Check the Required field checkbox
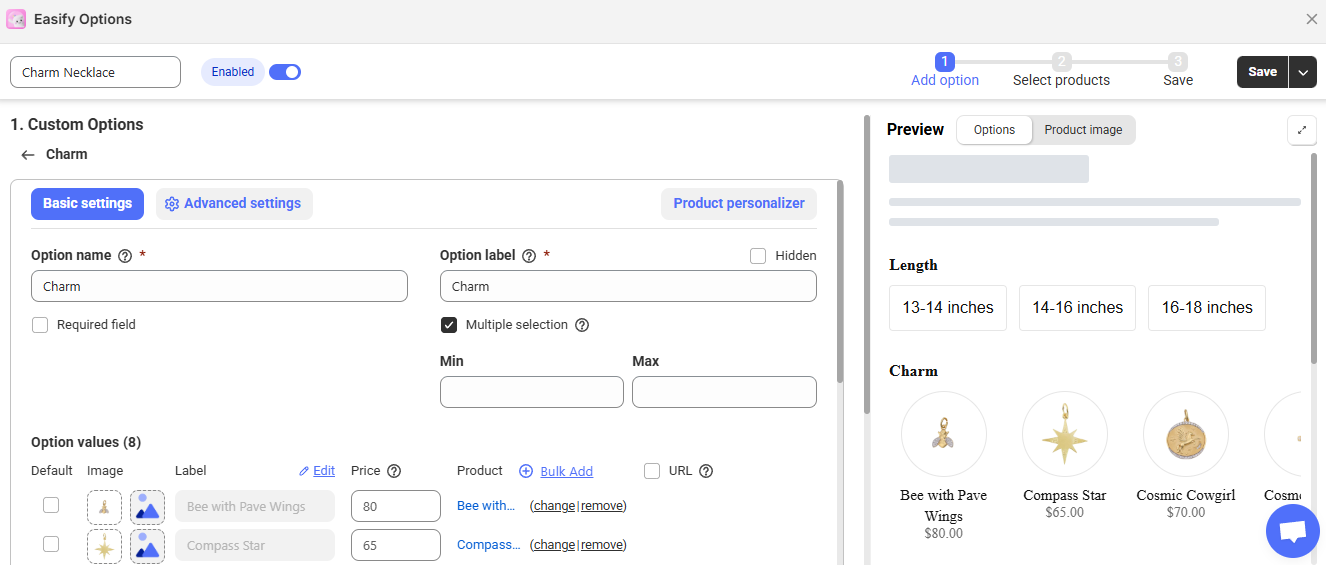 pos(40,325)
